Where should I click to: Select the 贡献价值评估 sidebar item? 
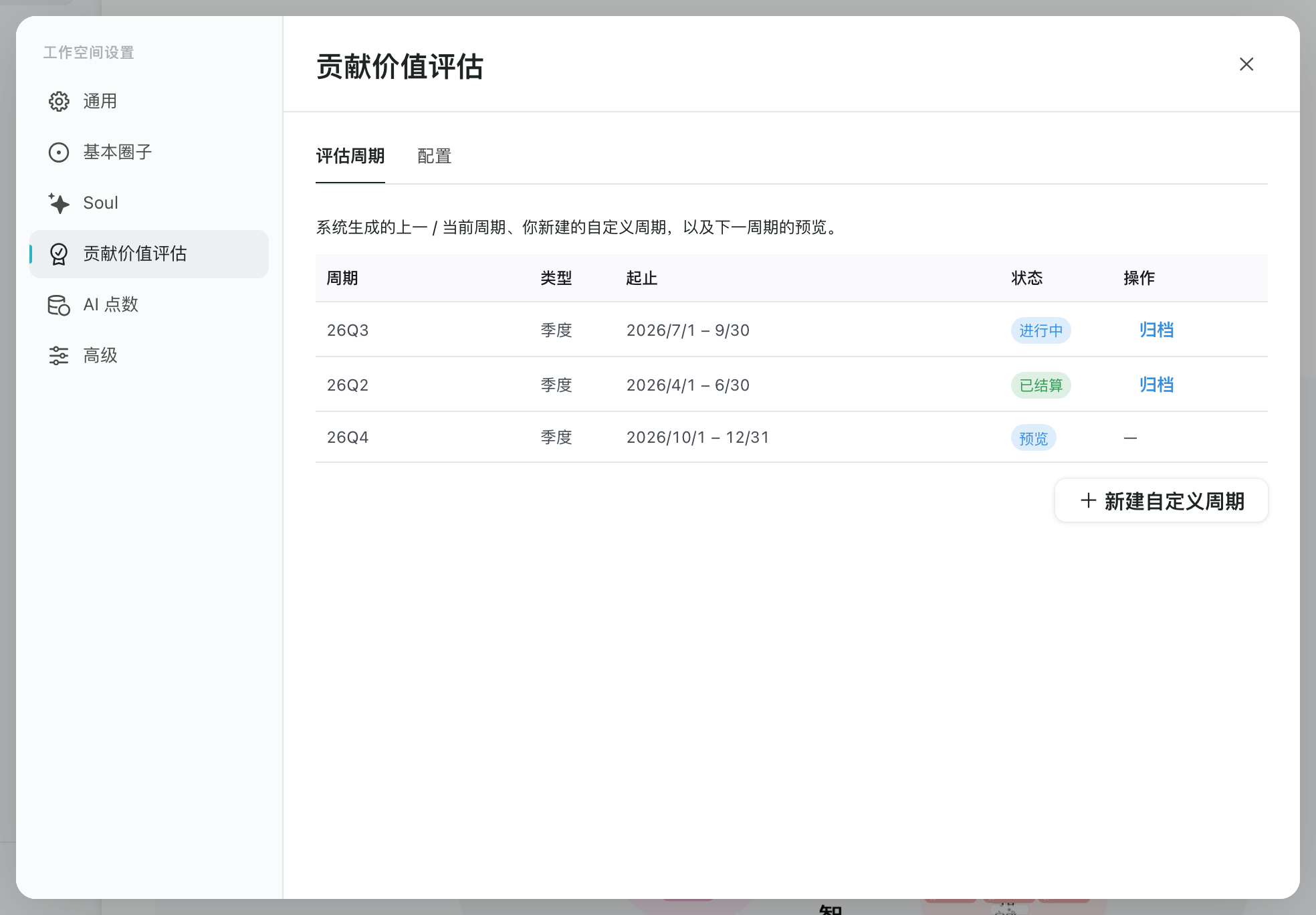149,254
